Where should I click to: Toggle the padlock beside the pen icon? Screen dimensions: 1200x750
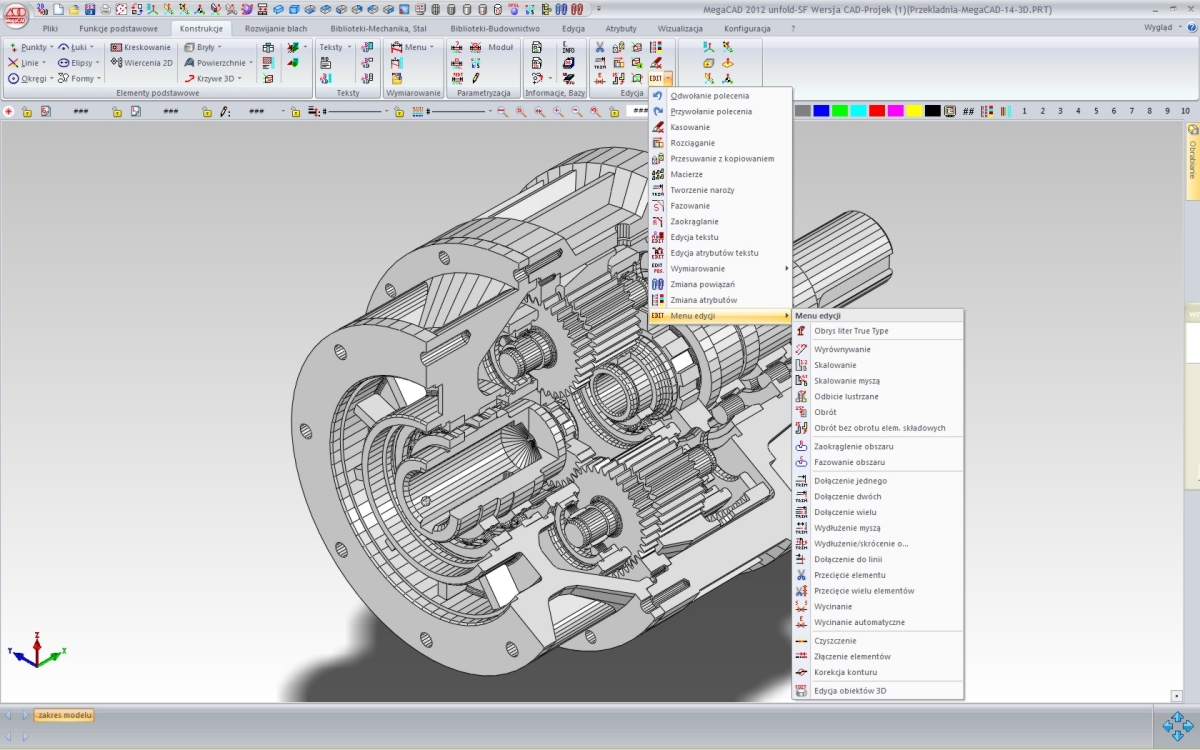point(205,110)
